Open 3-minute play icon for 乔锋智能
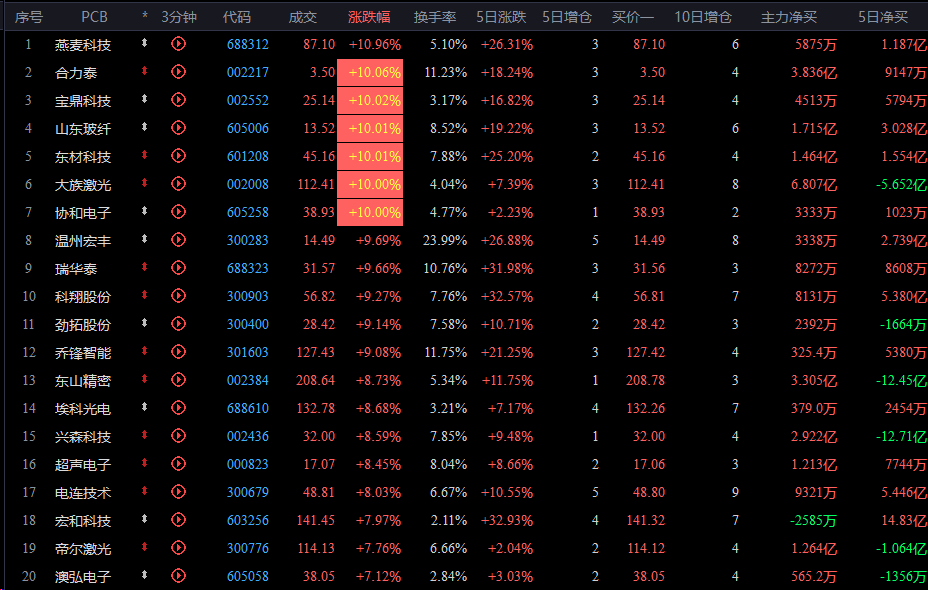The width and height of the screenshot is (928, 590). click(x=178, y=352)
